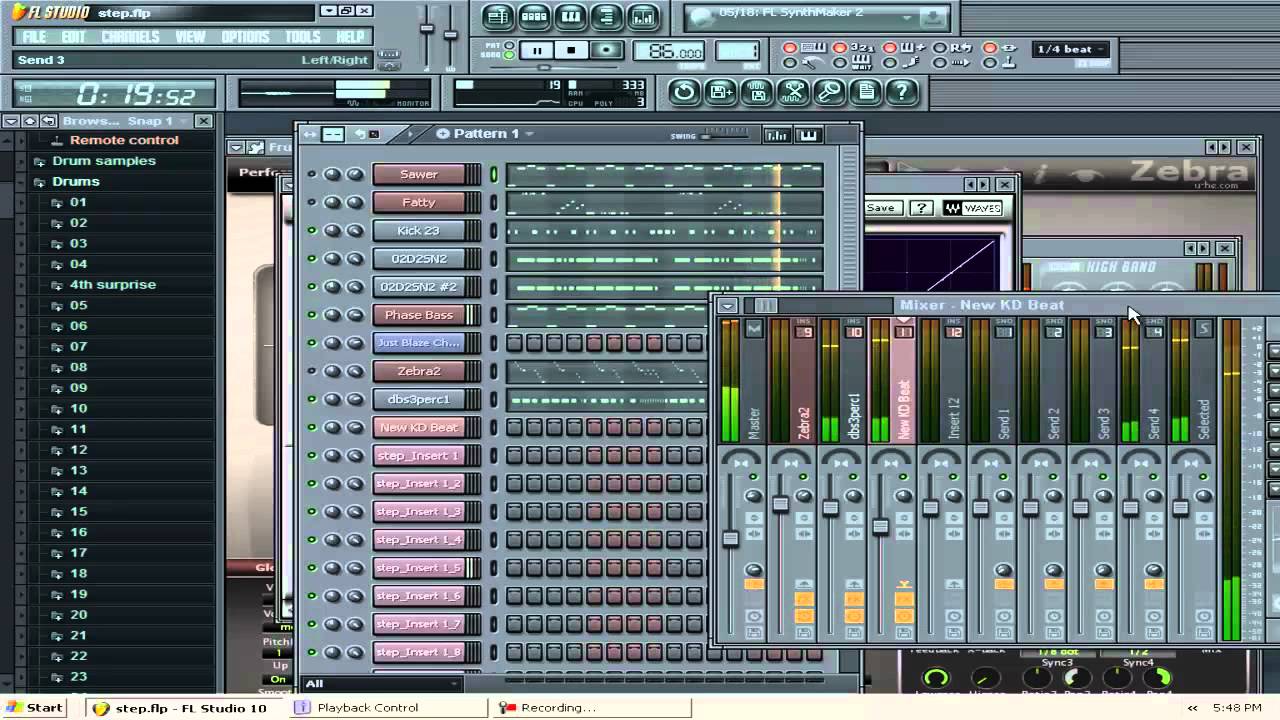The height and width of the screenshot is (720, 1280).
Task: Show the Step Sequencer view icon
Action: [534, 17]
